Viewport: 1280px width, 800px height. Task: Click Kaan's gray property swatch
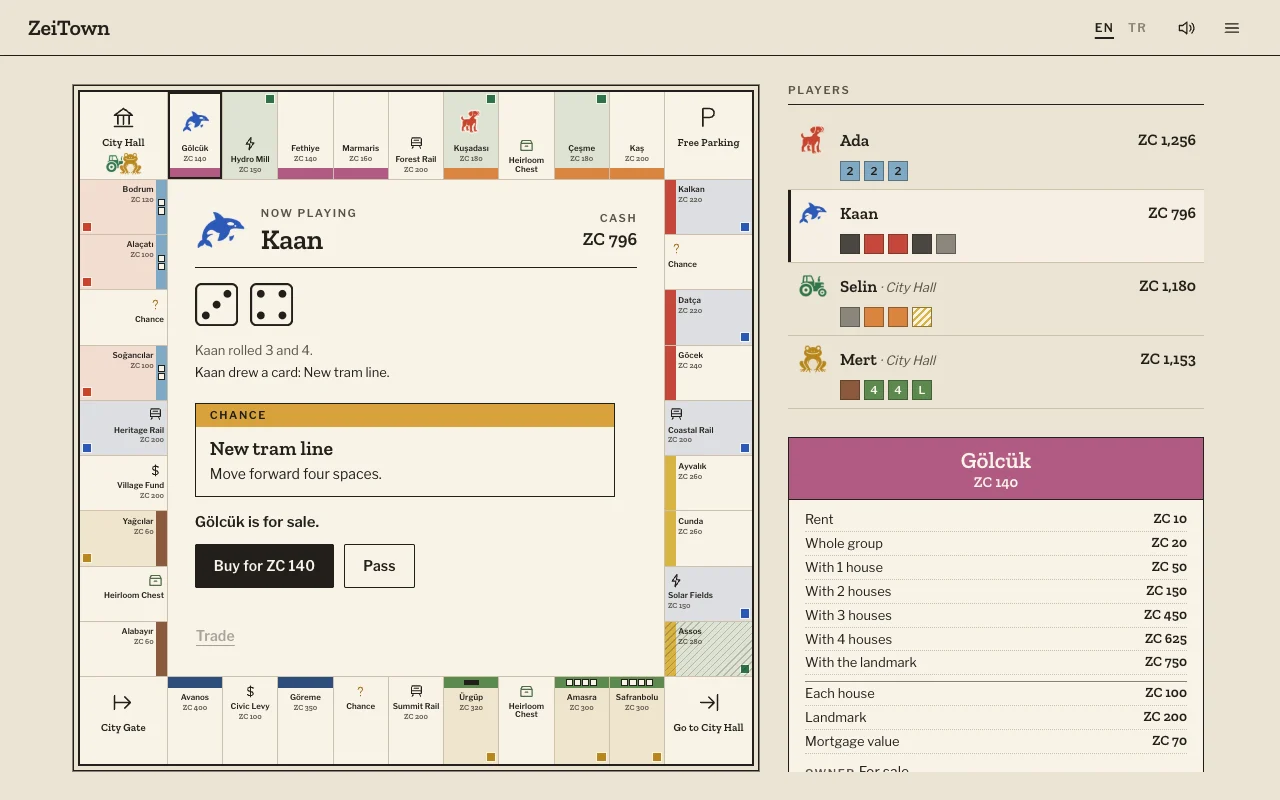point(946,244)
